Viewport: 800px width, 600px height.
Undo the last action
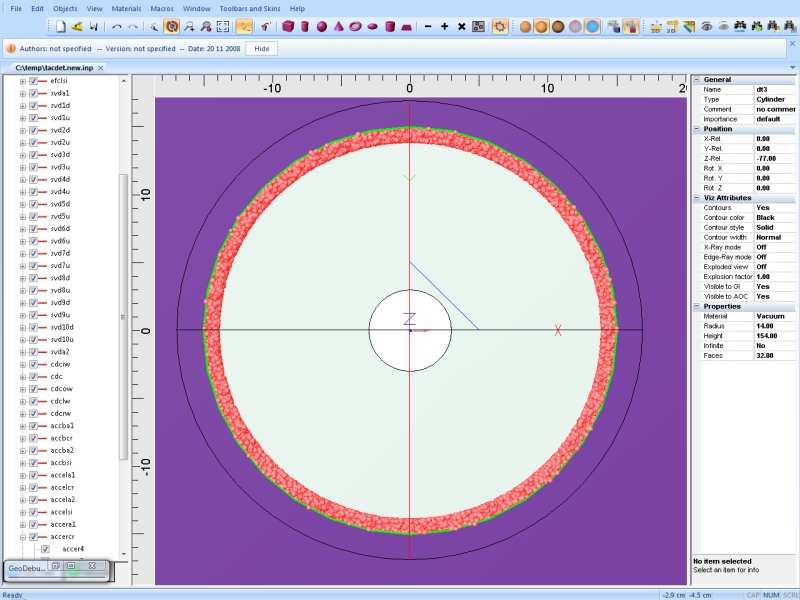(117, 27)
